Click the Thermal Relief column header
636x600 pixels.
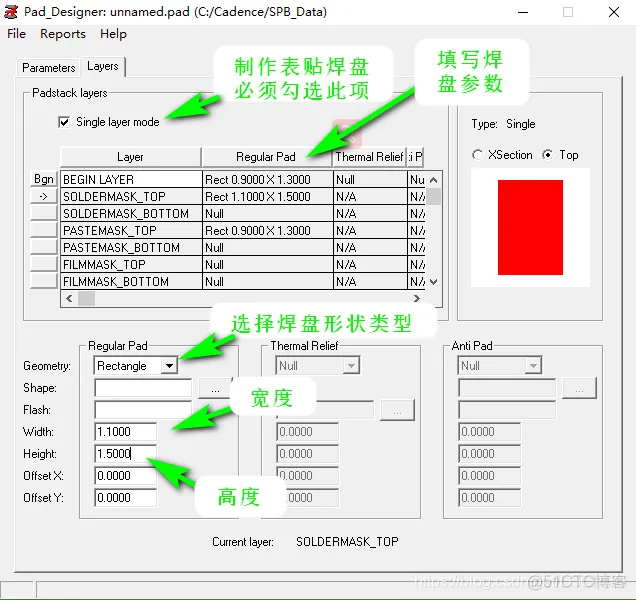click(x=370, y=157)
